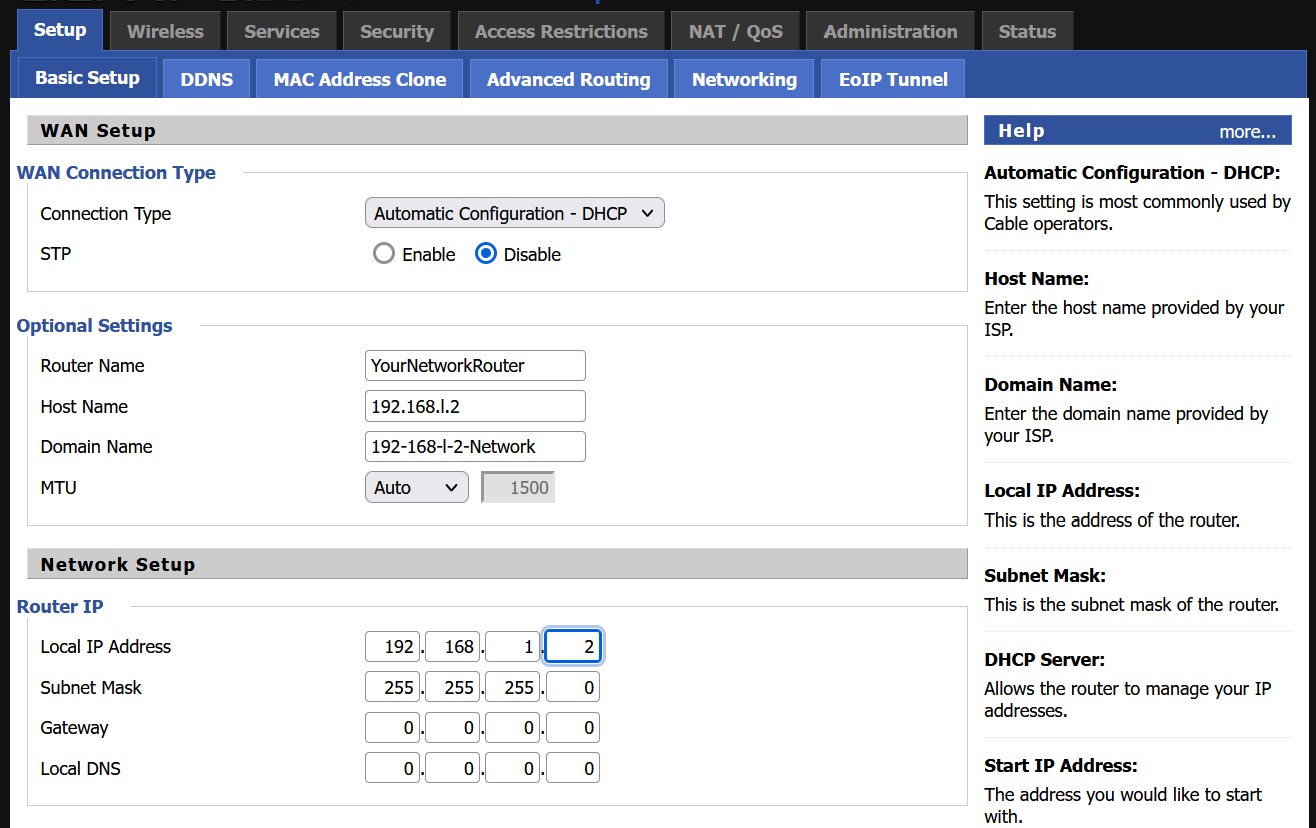The image size is (1316, 828).
Task: Select Disable for STP
Action: 486,254
